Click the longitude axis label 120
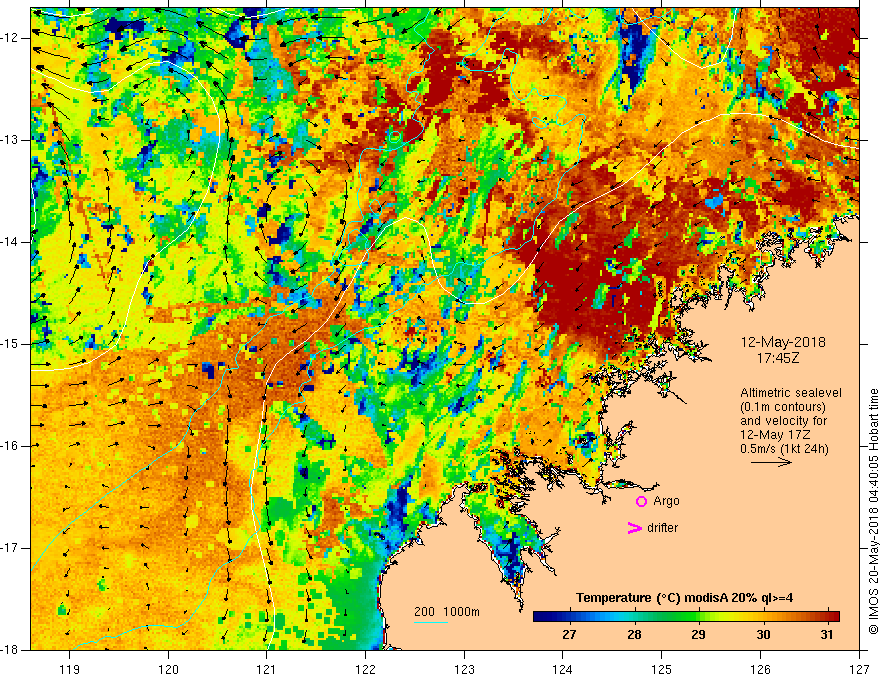This screenshot has width=880, height=680. coord(168,669)
